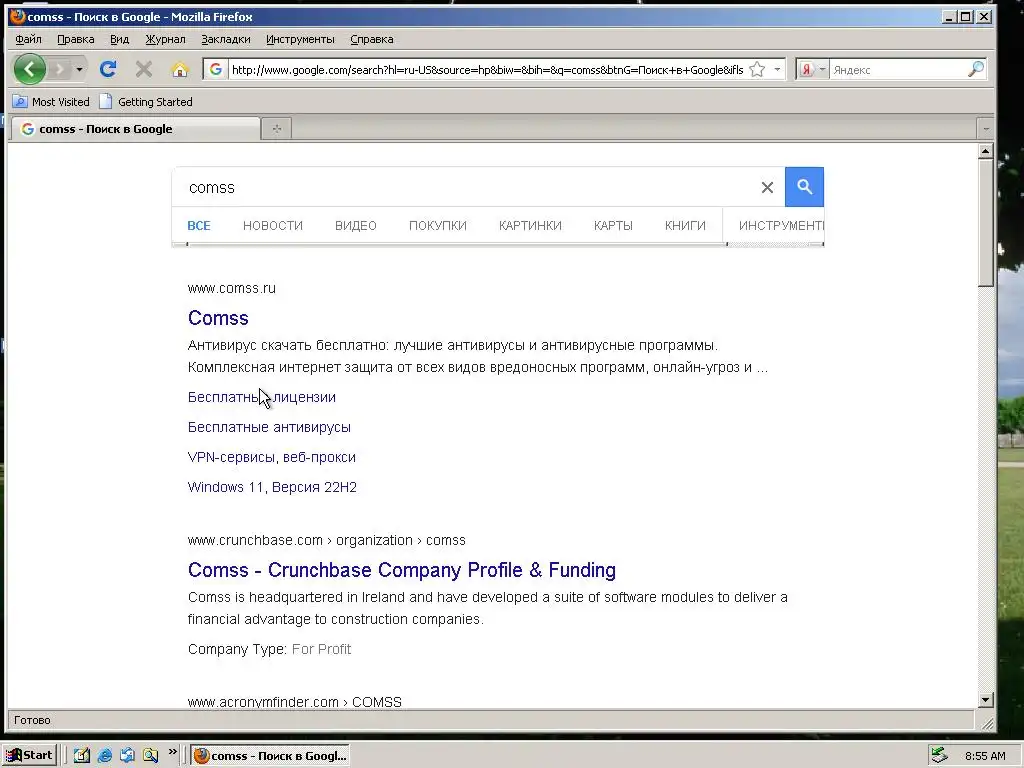Reload the page with the refresh icon
The image size is (1024, 768).
(108, 69)
